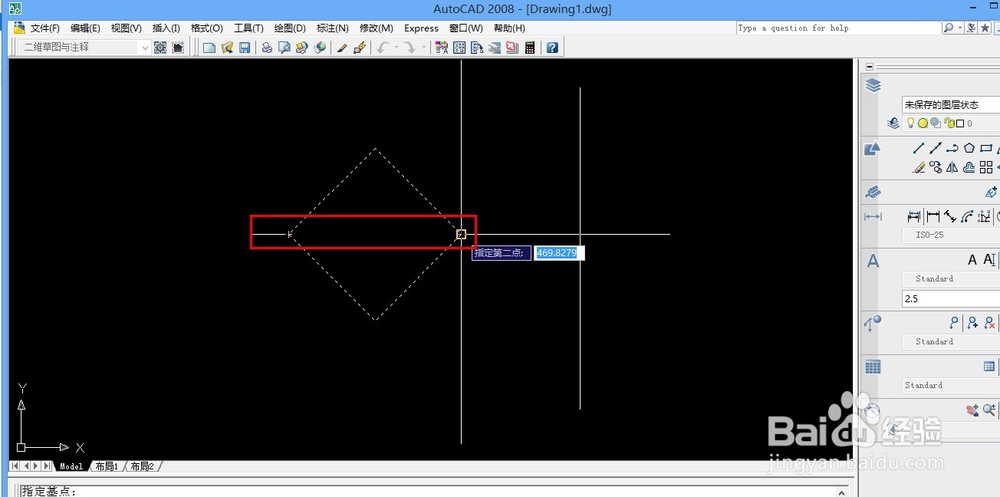Save the drawing with the floppy icon
The height and width of the screenshot is (497, 1000).
(244, 47)
